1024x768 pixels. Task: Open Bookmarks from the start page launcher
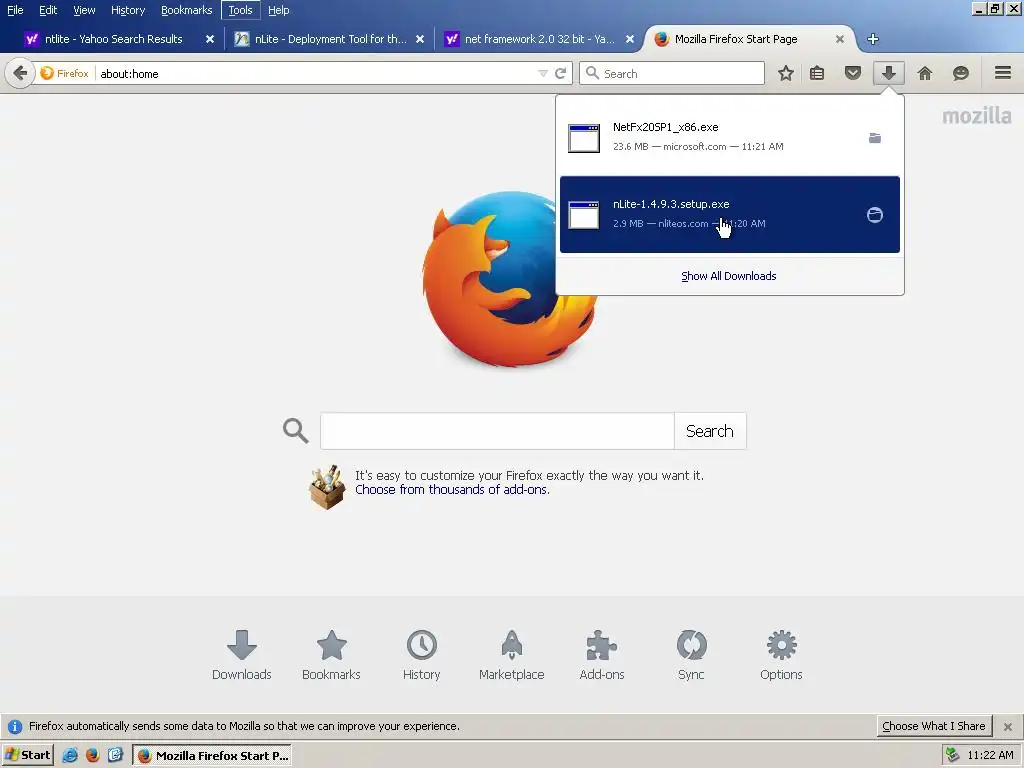pyautogui.click(x=331, y=655)
